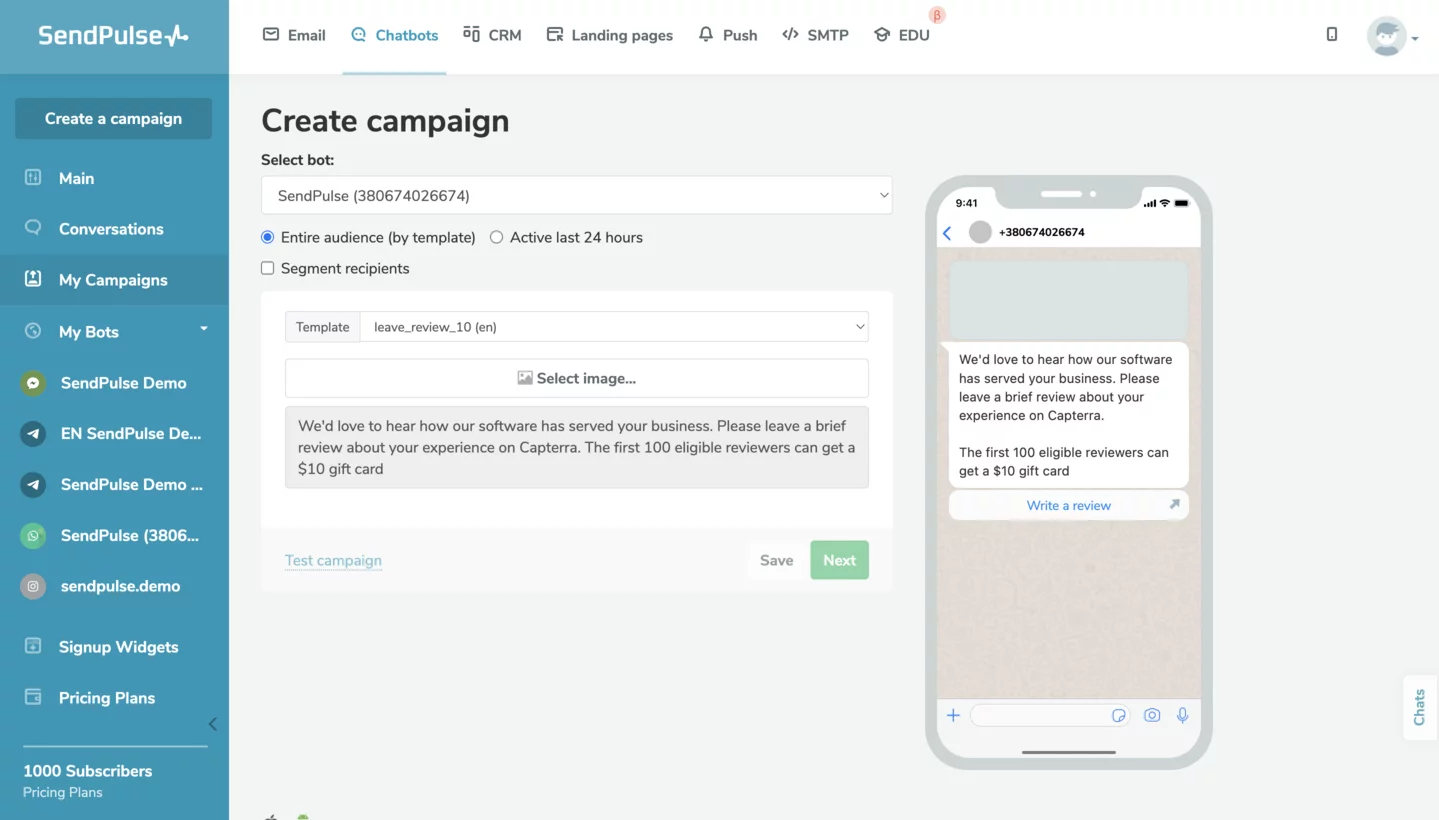The width and height of the screenshot is (1439, 820).
Task: Open Signup Widgets
Action: coord(114,647)
